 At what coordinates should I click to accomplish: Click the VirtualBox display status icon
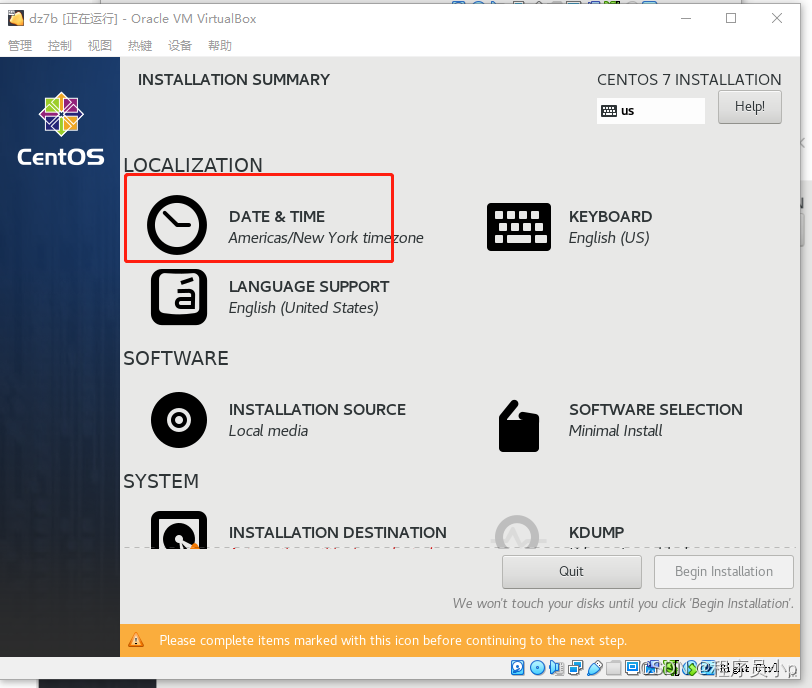point(632,668)
